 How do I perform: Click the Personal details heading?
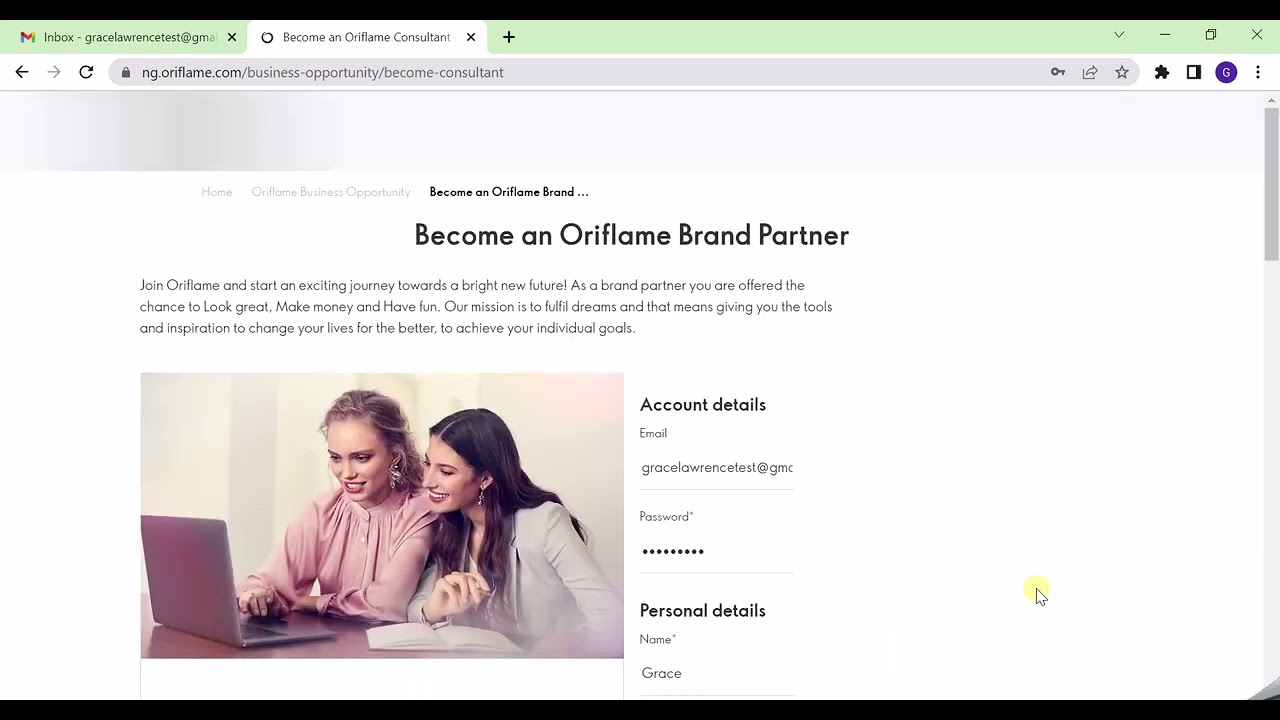(703, 610)
